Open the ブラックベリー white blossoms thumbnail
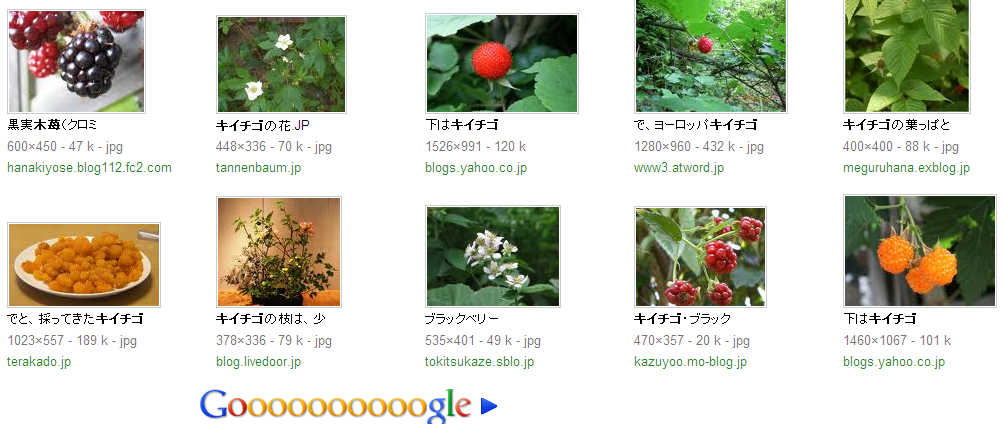The height and width of the screenshot is (424, 1003). click(x=493, y=256)
